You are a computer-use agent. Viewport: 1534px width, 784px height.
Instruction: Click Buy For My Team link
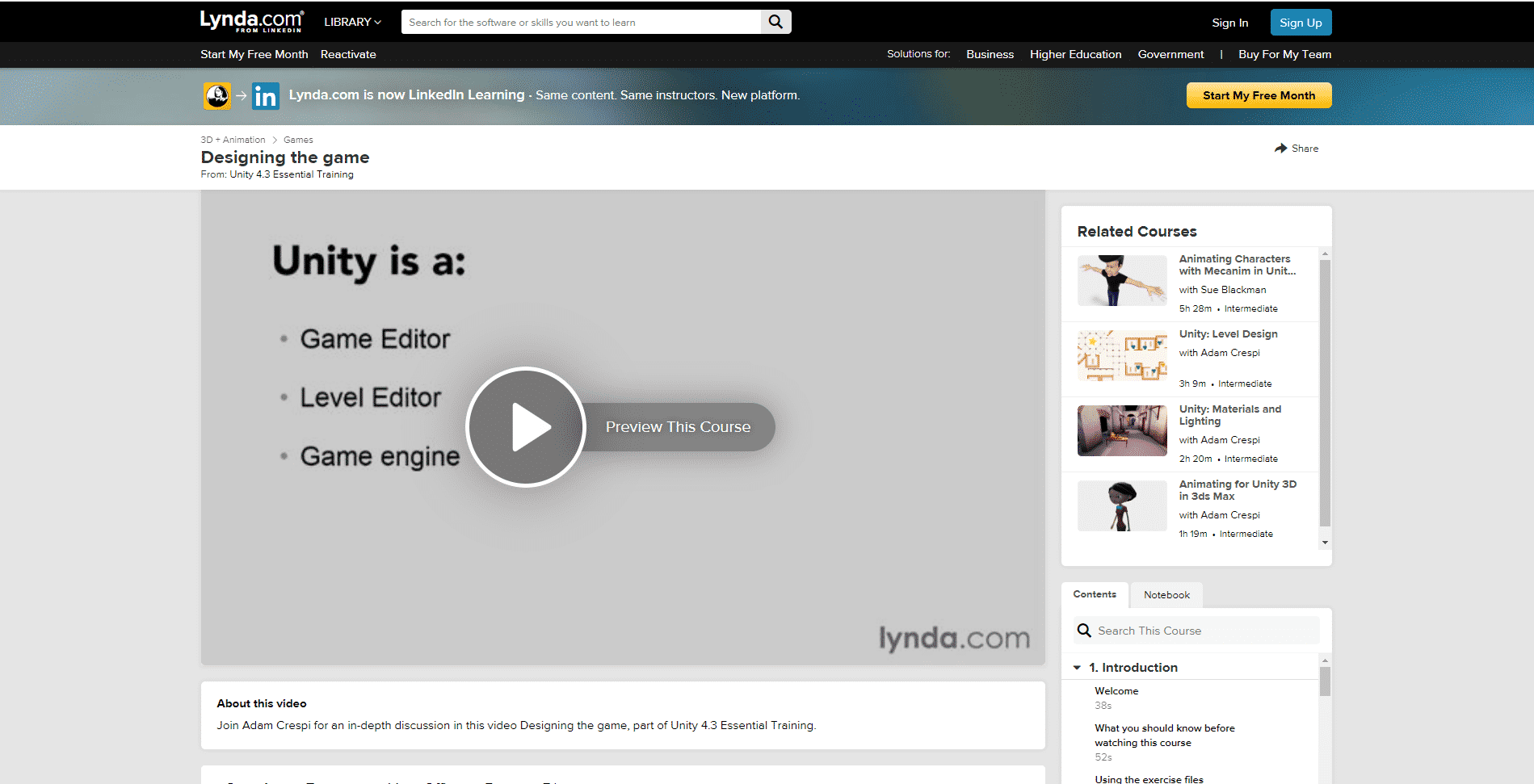(1284, 54)
